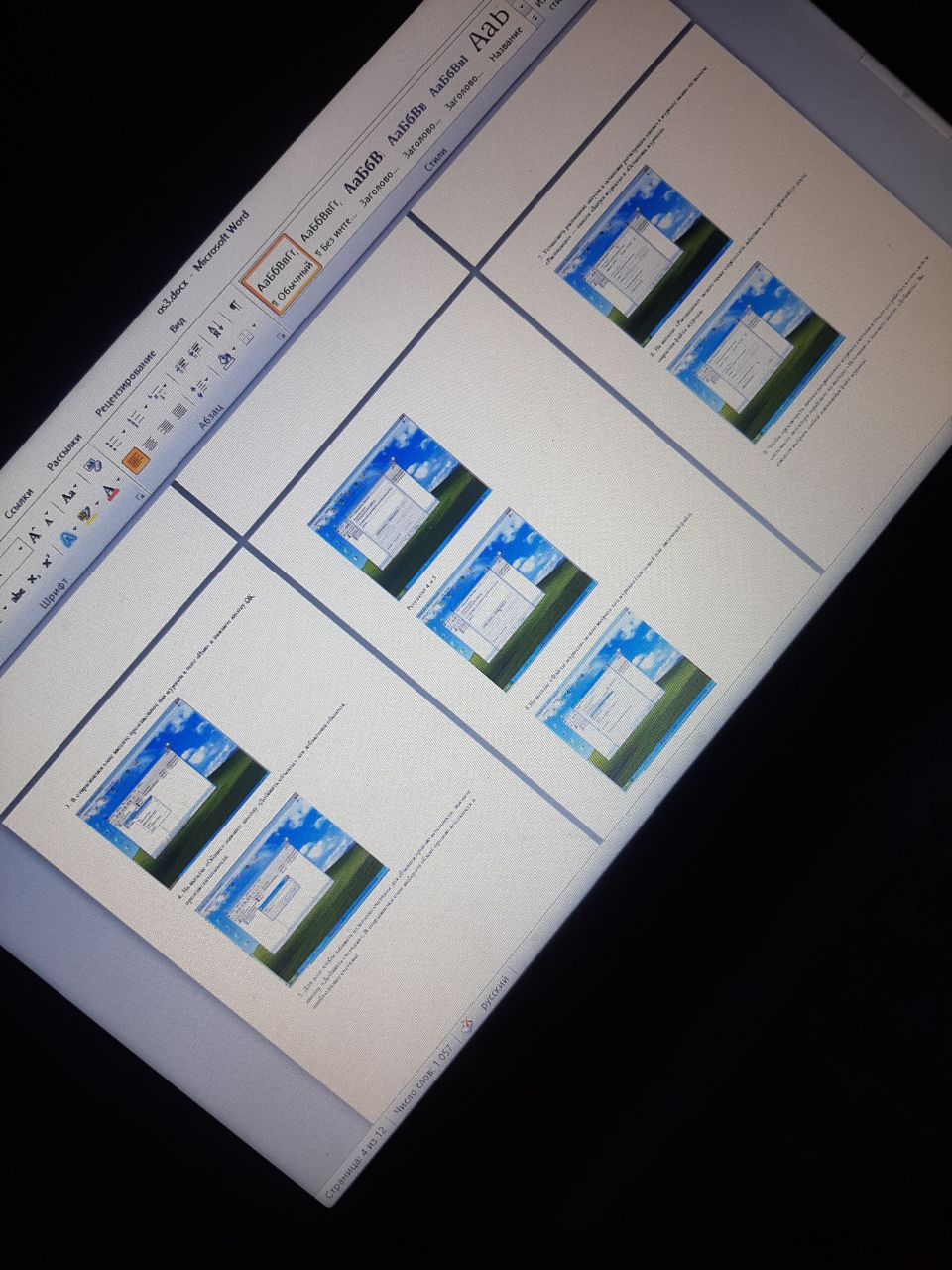Click the text highlight color icon
The height and width of the screenshot is (1270, 952).
pos(87,515)
